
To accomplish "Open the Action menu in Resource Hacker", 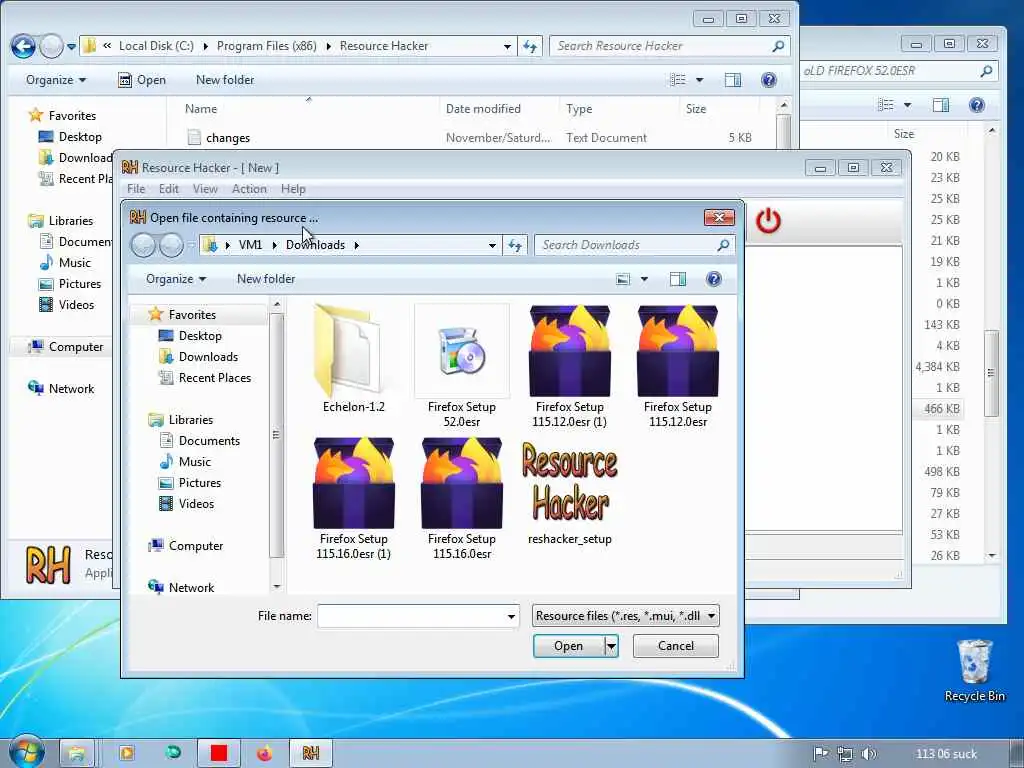I will click(249, 189).
